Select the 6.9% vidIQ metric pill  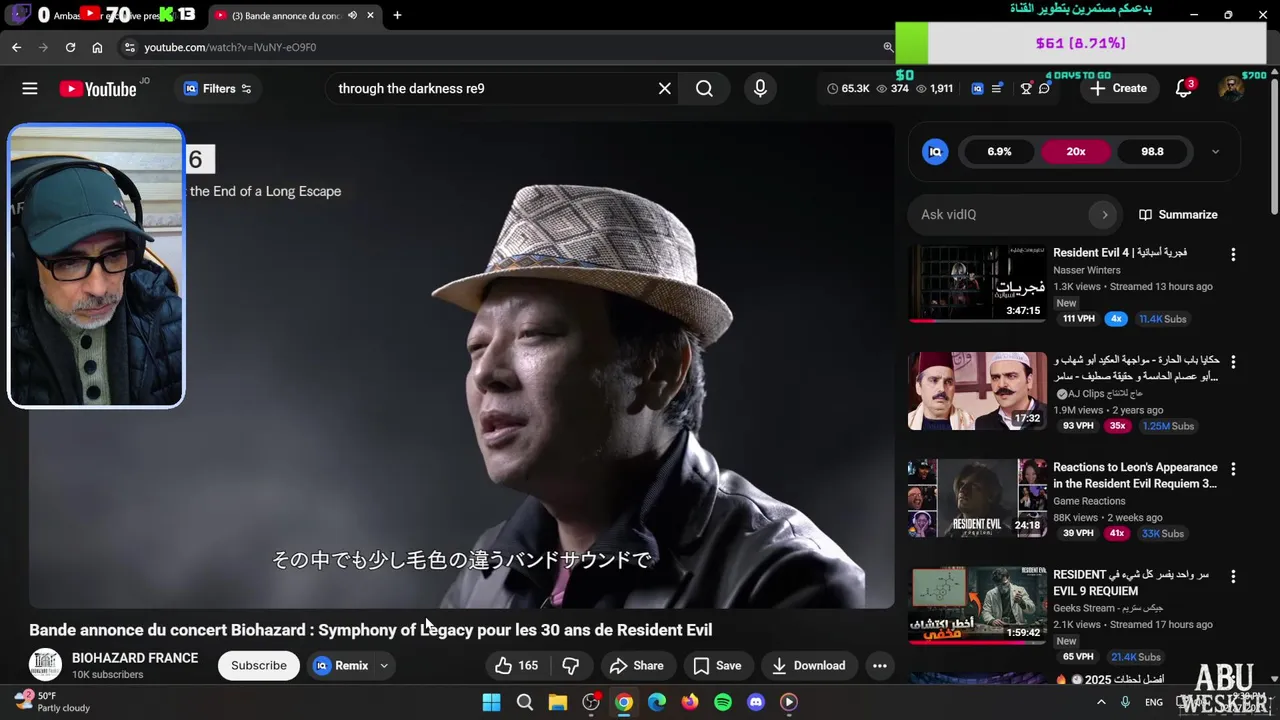pyautogui.click(x=999, y=152)
